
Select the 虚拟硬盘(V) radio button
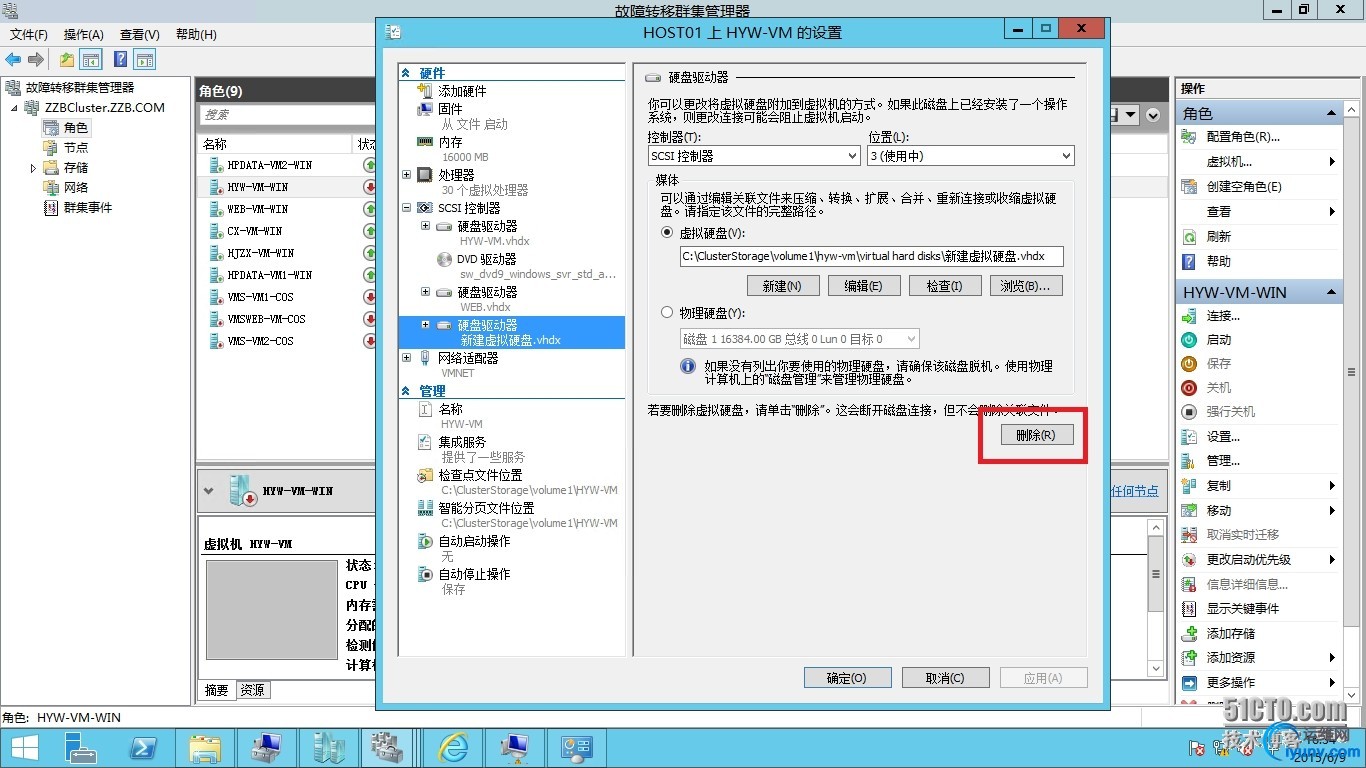[x=667, y=232]
